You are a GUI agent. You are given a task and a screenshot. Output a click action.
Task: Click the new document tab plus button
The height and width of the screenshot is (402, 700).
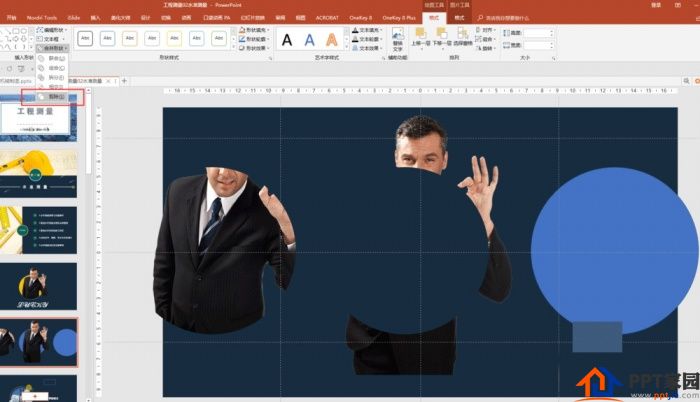tap(124, 81)
